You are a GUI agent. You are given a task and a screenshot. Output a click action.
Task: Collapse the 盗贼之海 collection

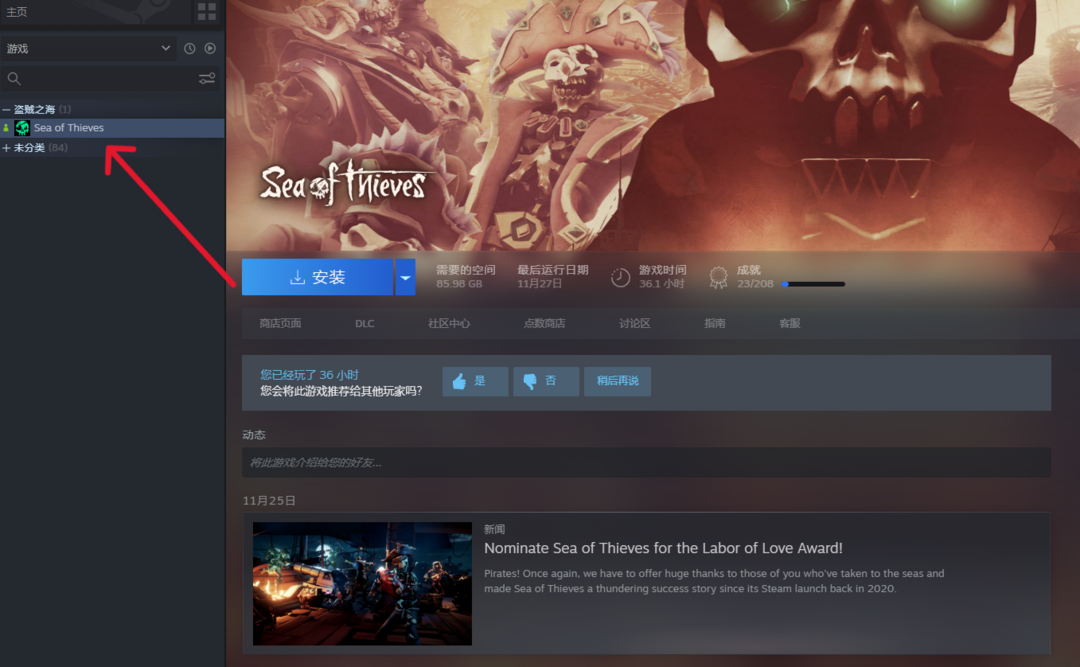tap(7, 109)
